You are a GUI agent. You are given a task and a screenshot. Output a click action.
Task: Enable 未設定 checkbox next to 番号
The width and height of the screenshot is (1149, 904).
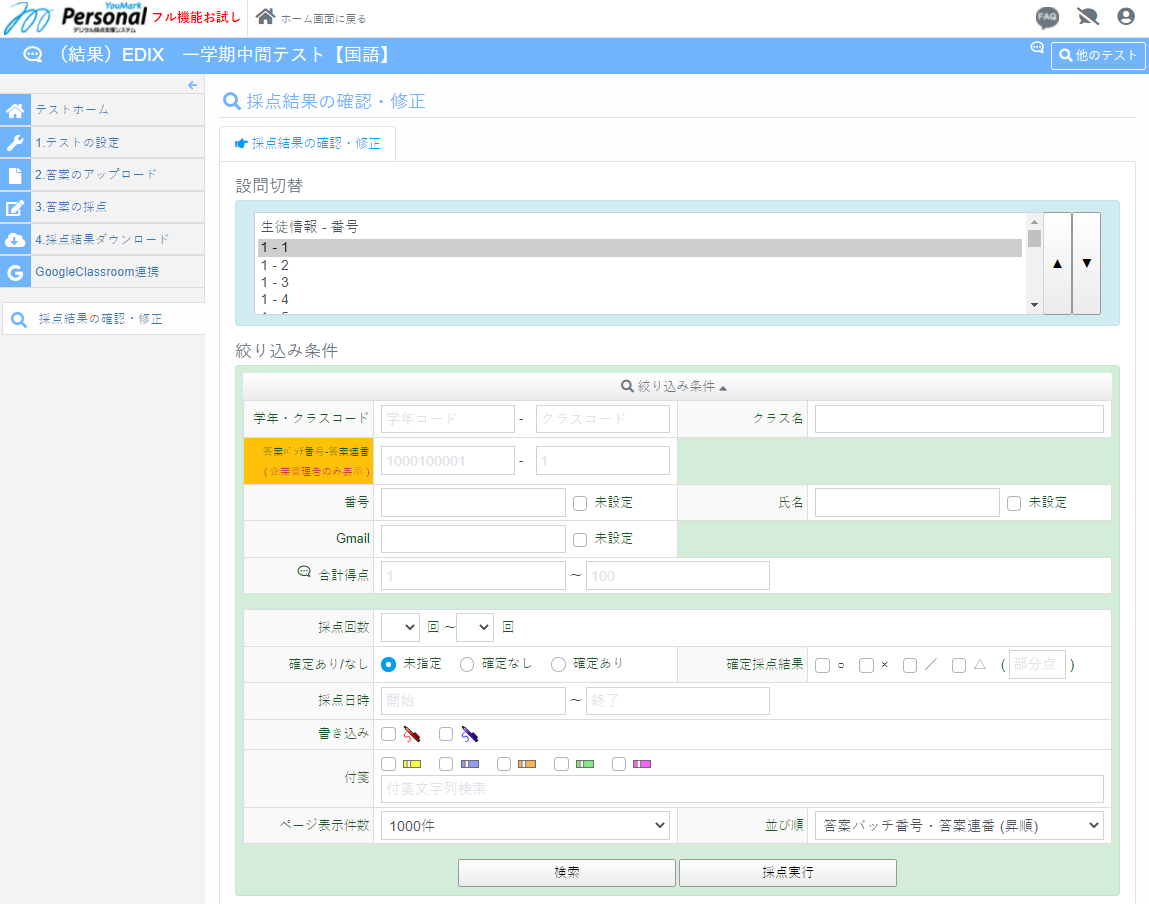click(x=580, y=503)
